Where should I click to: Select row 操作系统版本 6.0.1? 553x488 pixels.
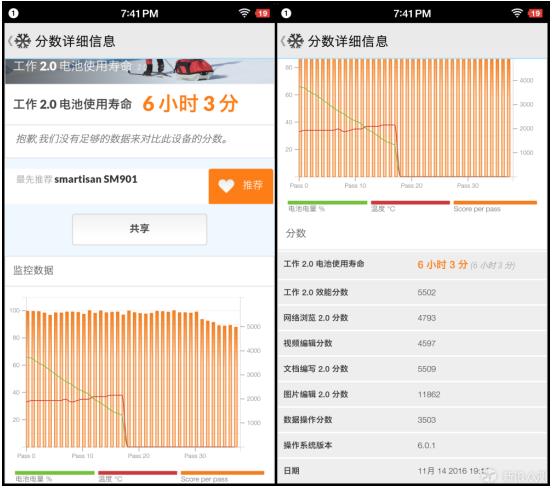click(412, 445)
